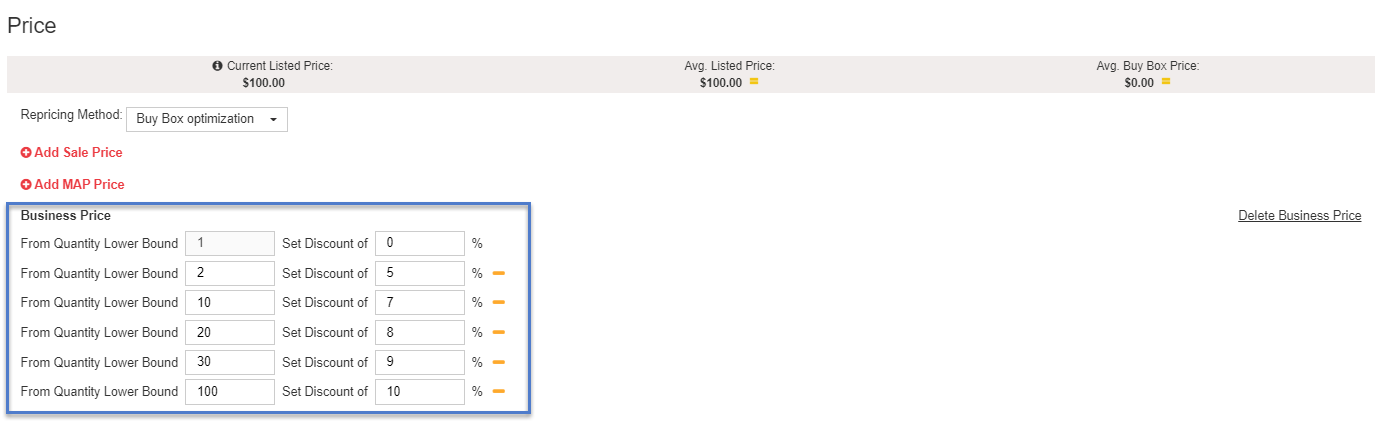Select the quantity lower bound field containing 100
The image size is (1390, 425).
[x=230, y=391]
